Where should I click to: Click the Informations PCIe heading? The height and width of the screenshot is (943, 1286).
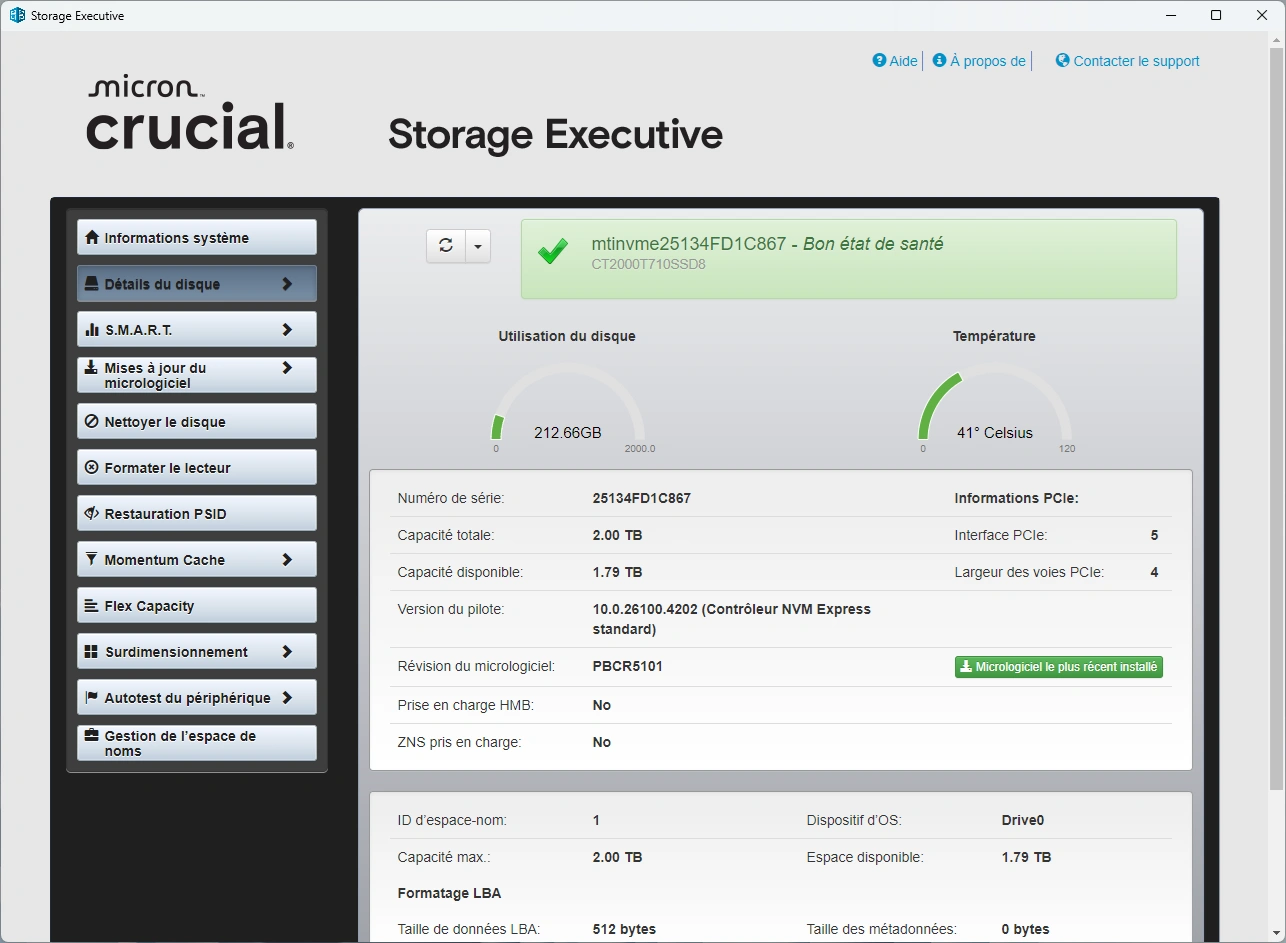pos(1016,498)
